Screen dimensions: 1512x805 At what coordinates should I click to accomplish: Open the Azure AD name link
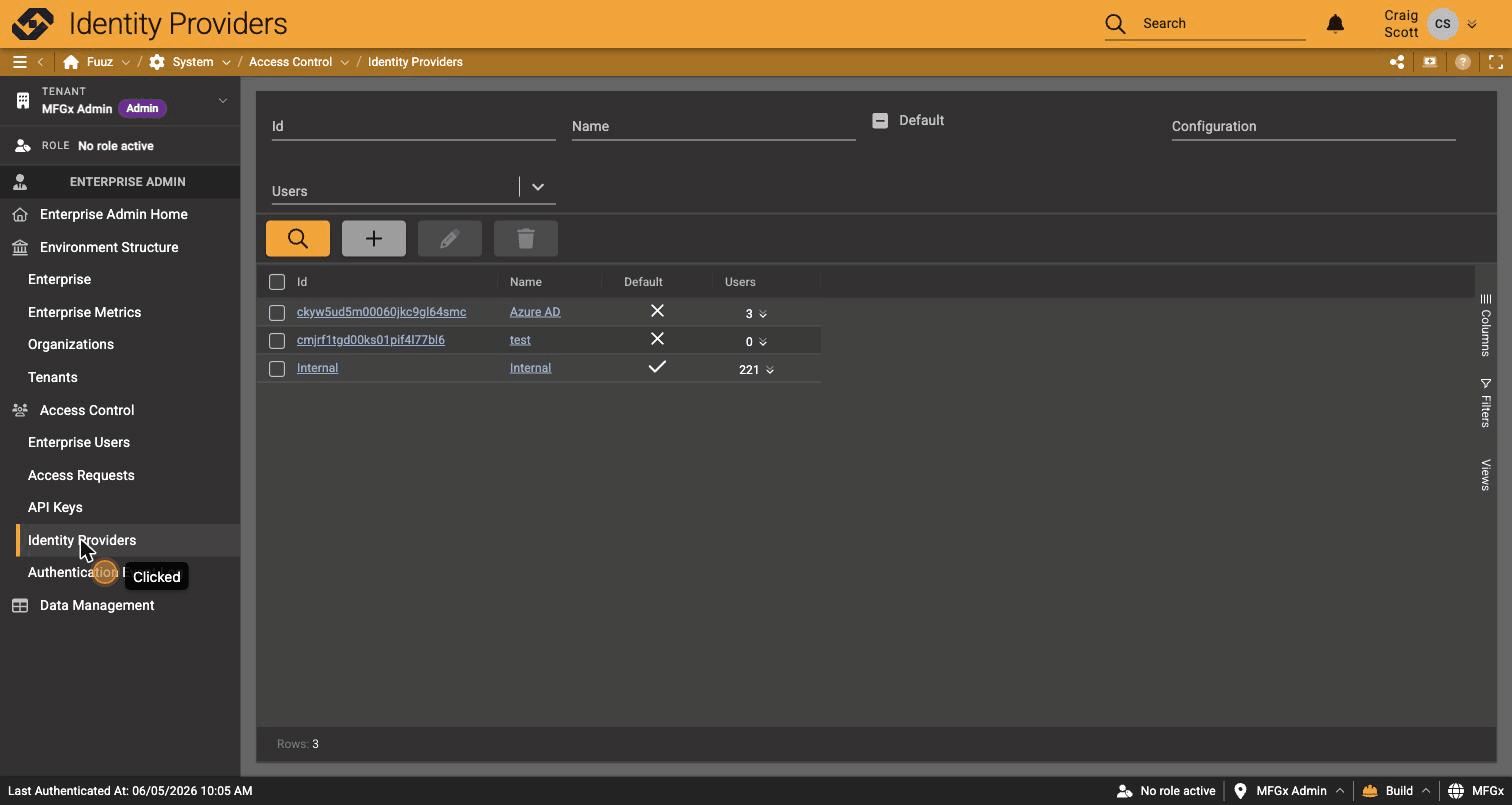tap(535, 312)
